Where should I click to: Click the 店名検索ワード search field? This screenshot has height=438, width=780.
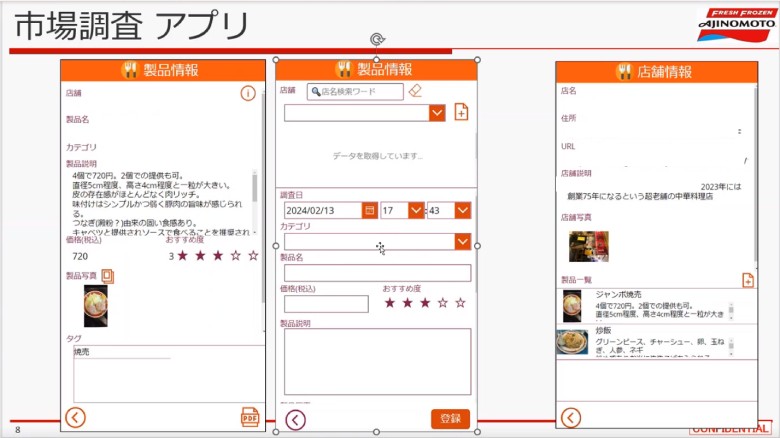click(360, 91)
